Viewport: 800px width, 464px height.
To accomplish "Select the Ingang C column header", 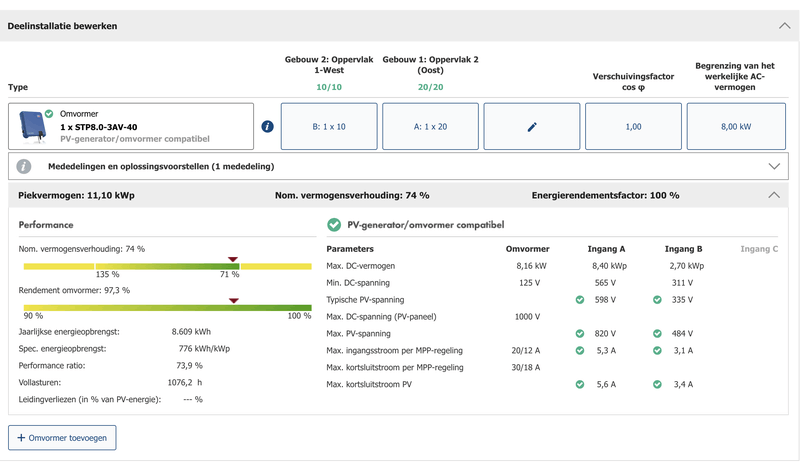I will pyautogui.click(x=757, y=248).
